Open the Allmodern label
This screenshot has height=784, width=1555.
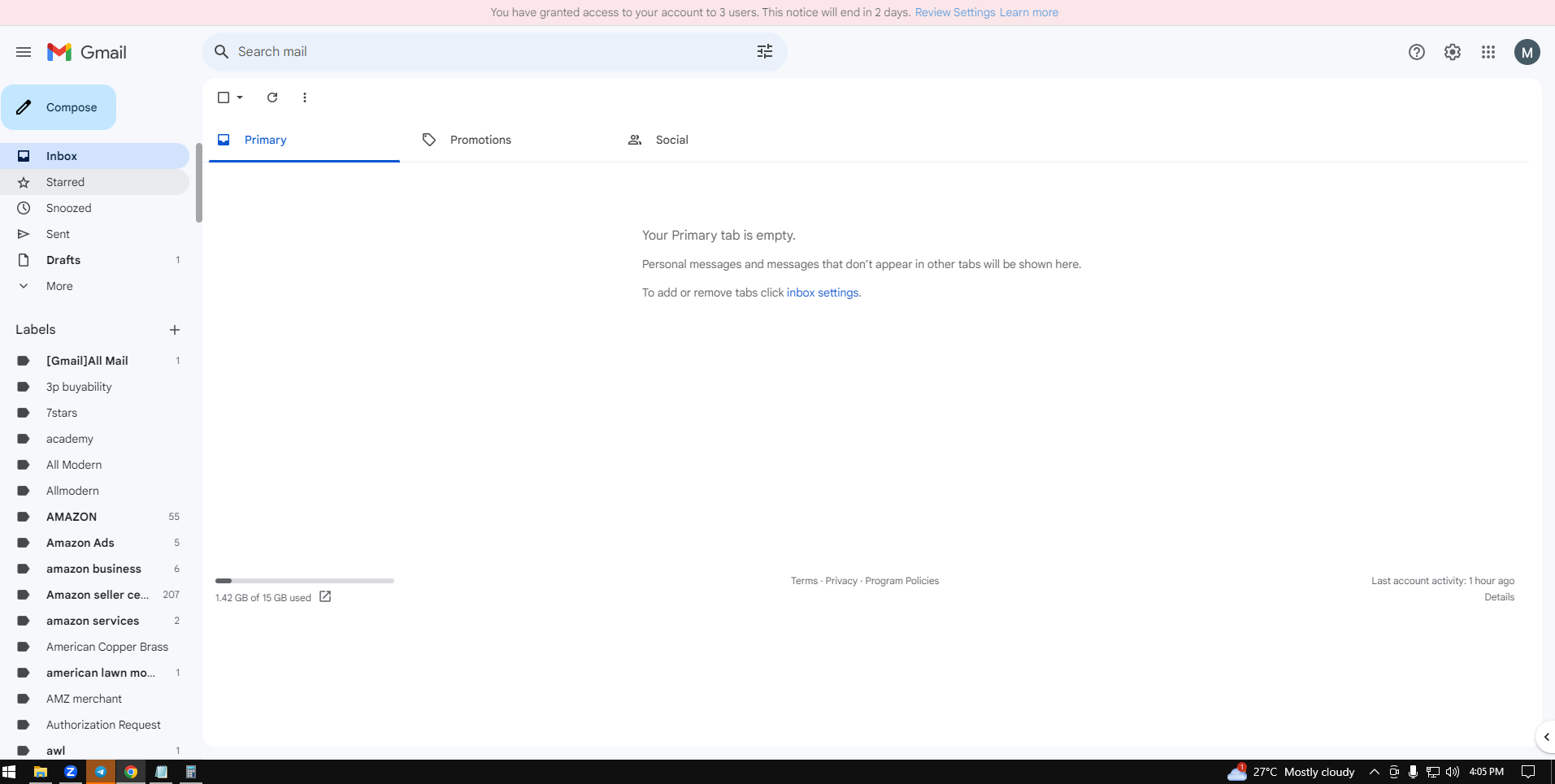click(94, 491)
